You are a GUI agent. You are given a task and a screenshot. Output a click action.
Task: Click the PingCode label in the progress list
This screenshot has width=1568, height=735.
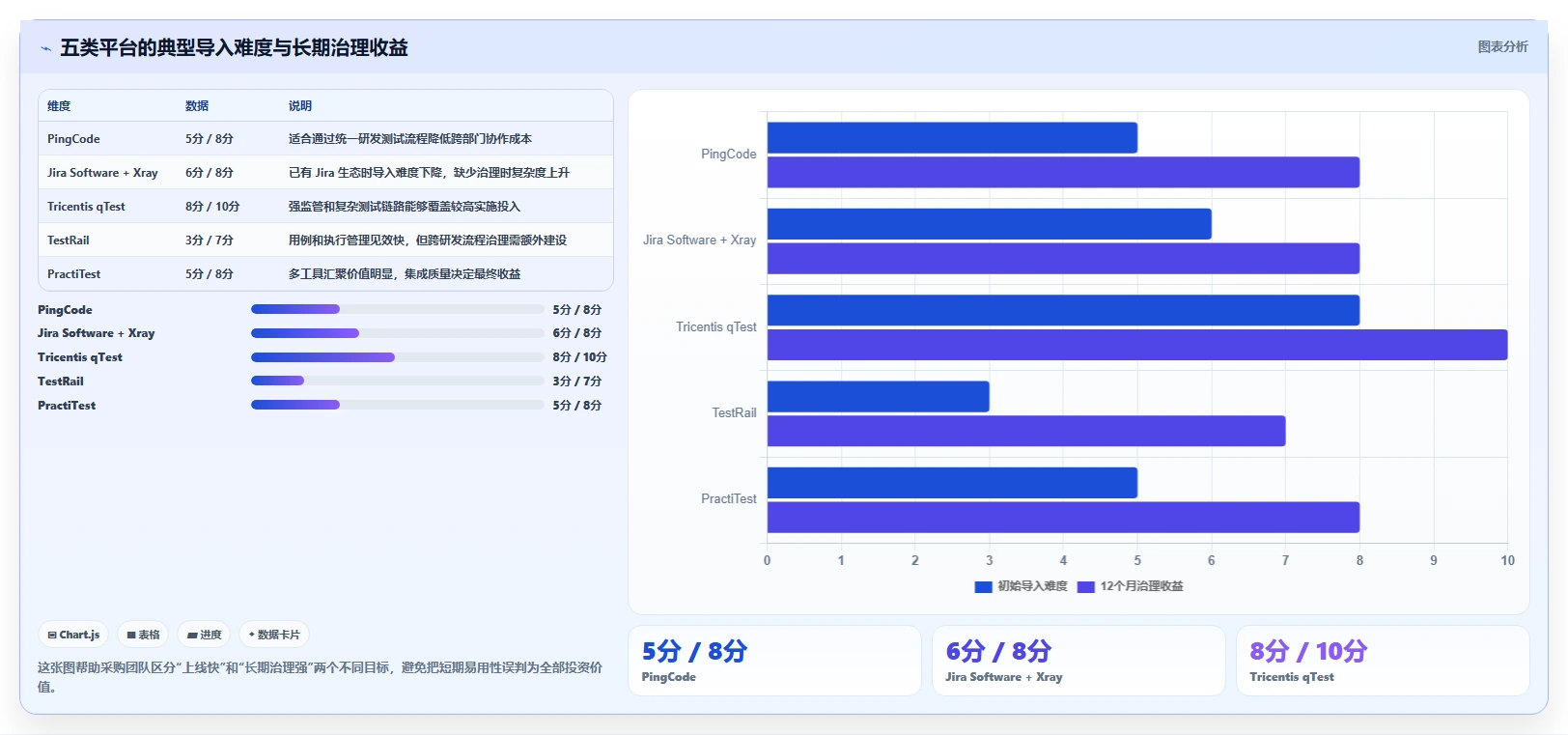tap(65, 310)
